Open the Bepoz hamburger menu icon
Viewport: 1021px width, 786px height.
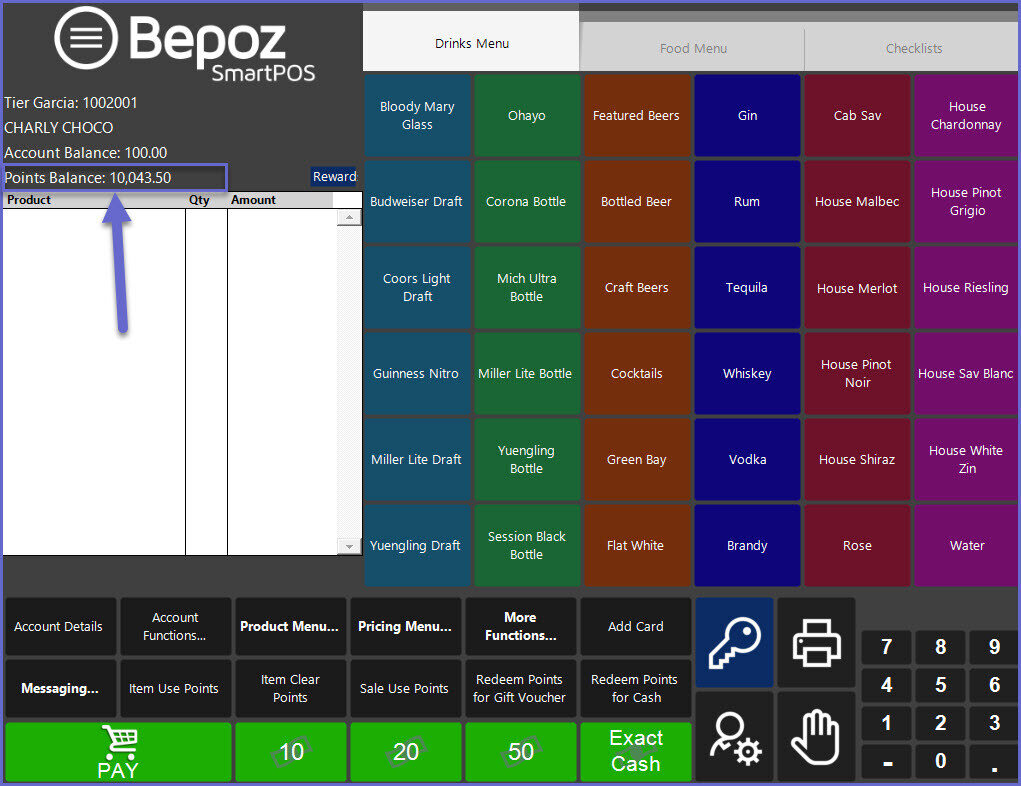coord(86,38)
